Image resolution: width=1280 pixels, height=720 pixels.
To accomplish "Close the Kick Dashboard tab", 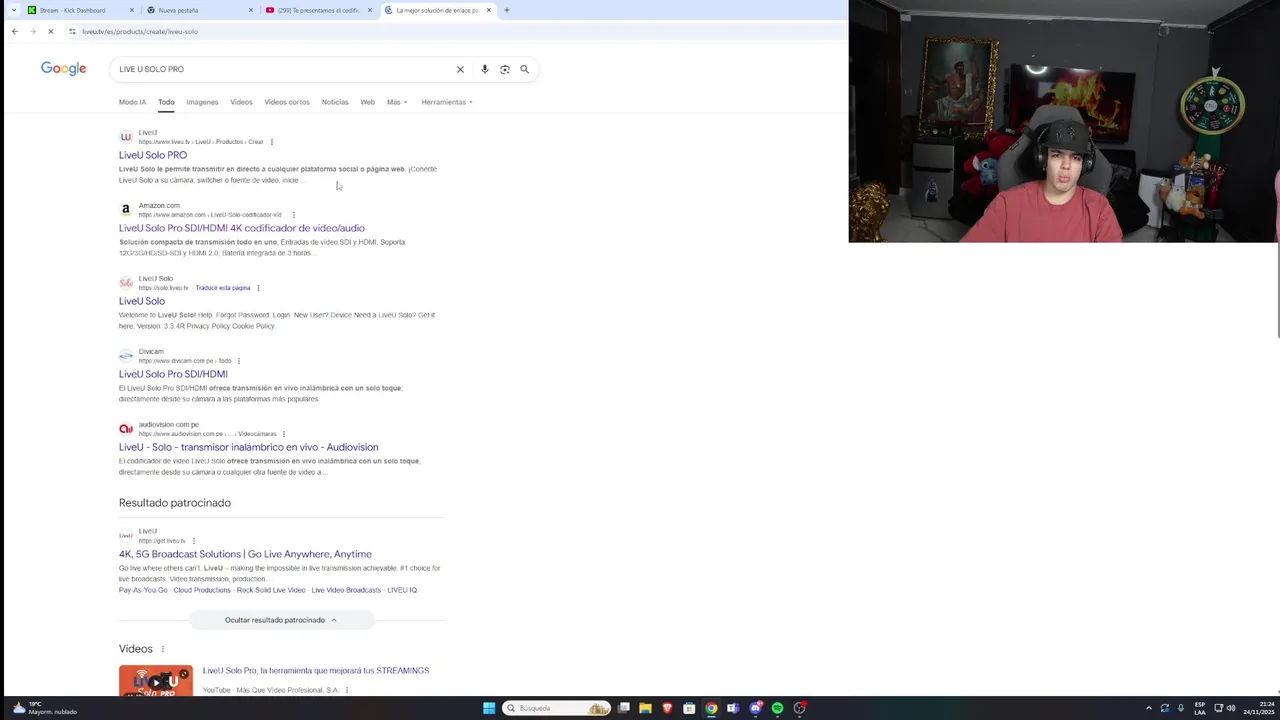I will pos(132,10).
